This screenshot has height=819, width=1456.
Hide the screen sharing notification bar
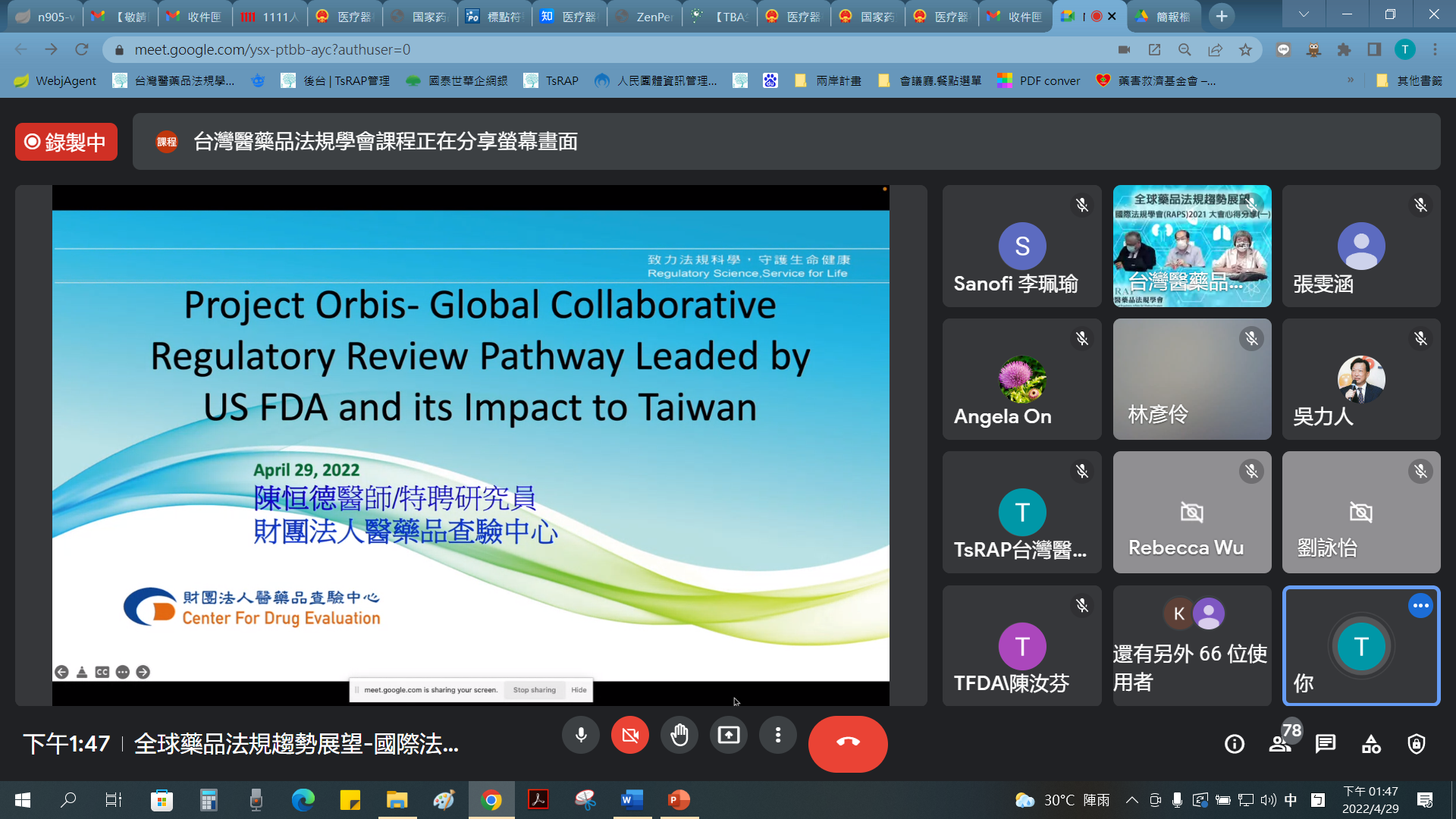tap(579, 690)
